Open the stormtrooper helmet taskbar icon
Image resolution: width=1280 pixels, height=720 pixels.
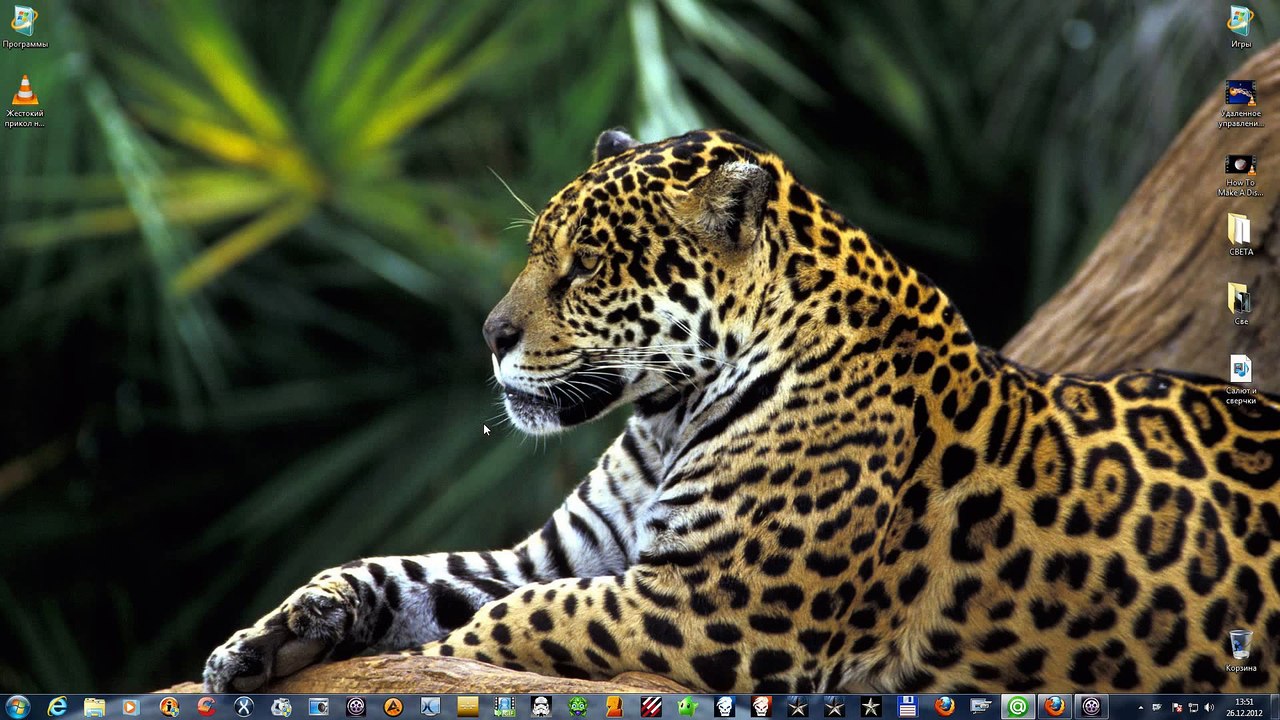[541, 707]
